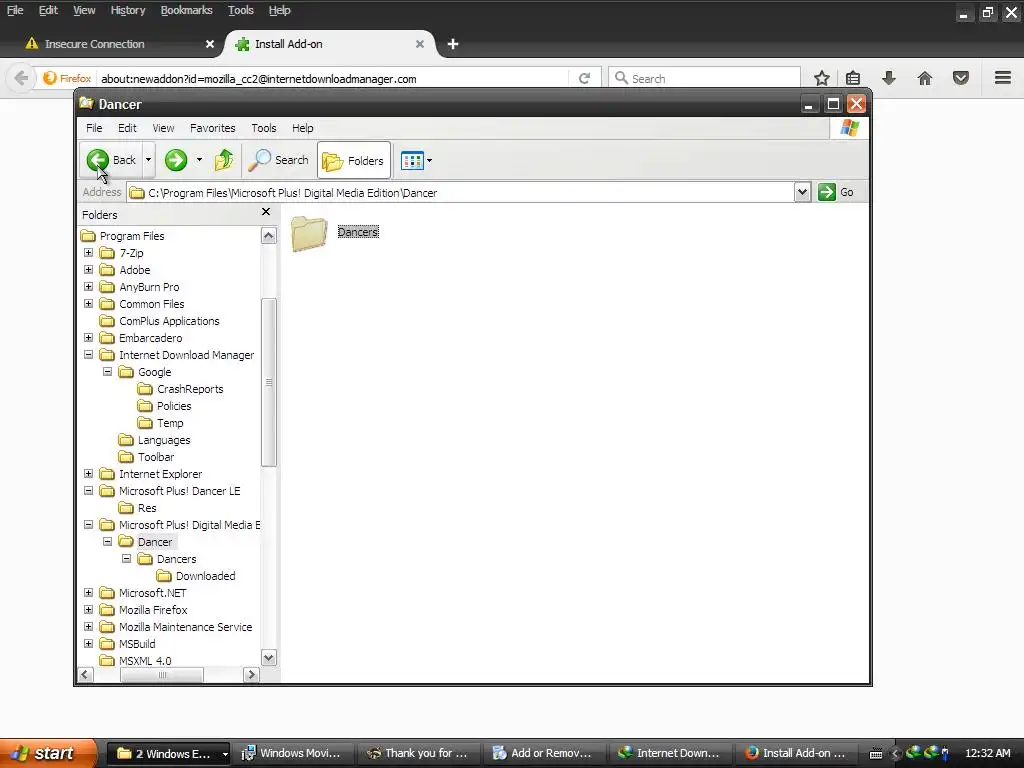
Task: Select the Dancers folder icon in file view
Action: point(309,233)
